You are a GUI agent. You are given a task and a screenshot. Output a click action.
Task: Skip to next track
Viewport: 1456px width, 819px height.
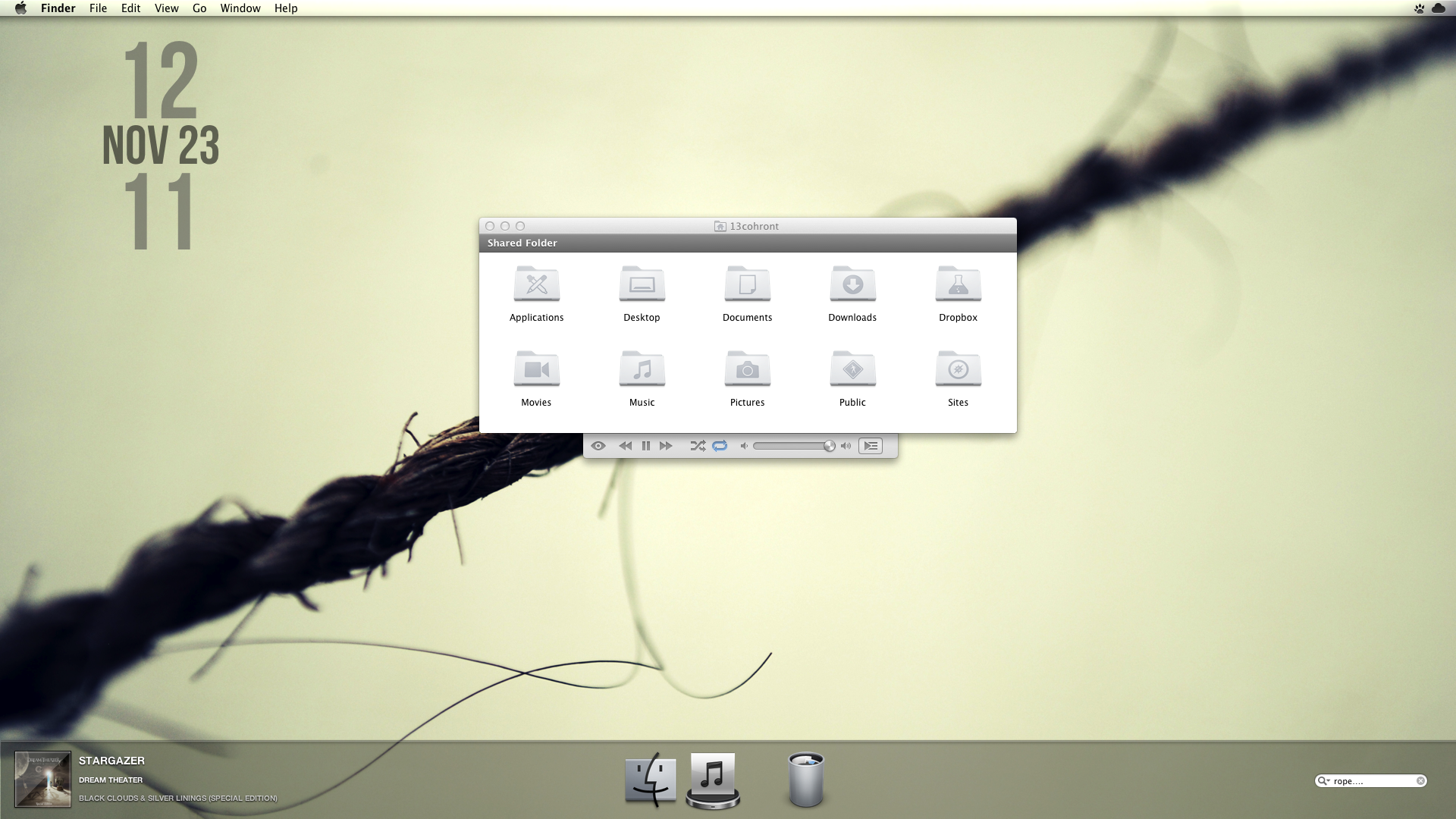[x=666, y=446]
